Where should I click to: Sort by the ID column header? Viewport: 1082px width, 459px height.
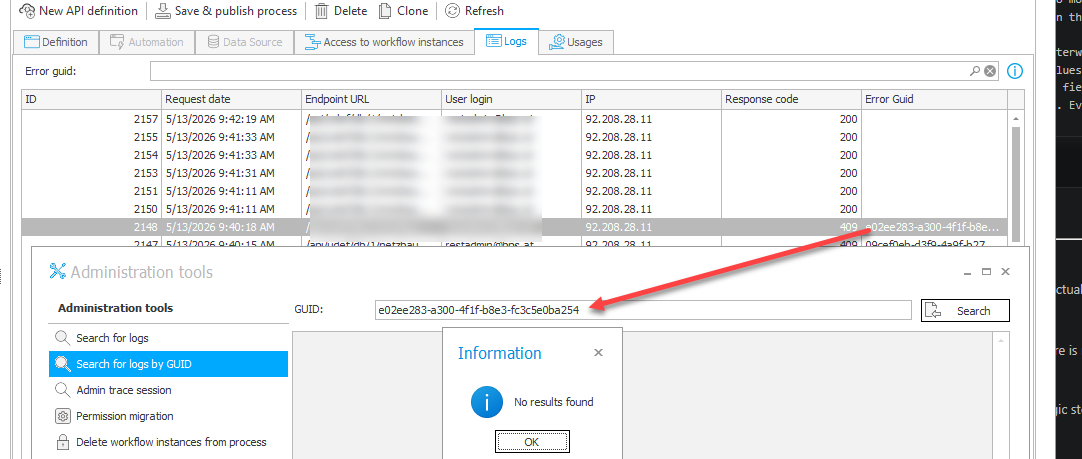(91, 99)
